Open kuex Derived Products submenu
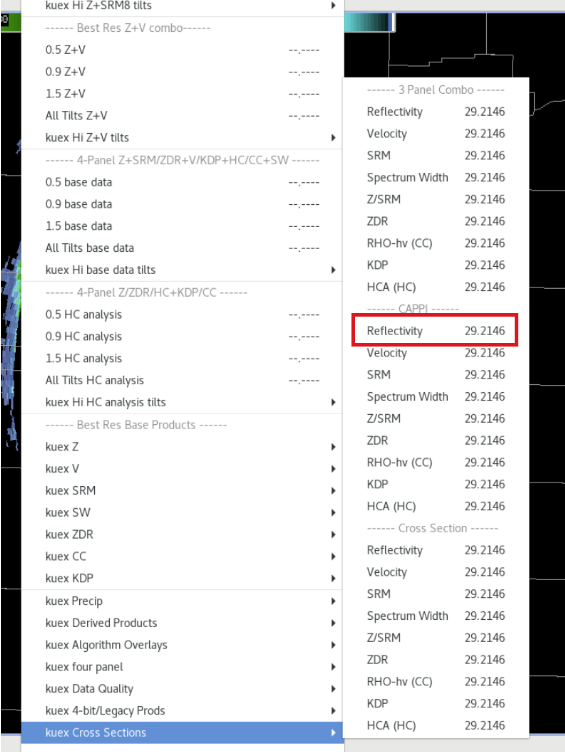Screen dimensions: 565x752 tap(182, 623)
